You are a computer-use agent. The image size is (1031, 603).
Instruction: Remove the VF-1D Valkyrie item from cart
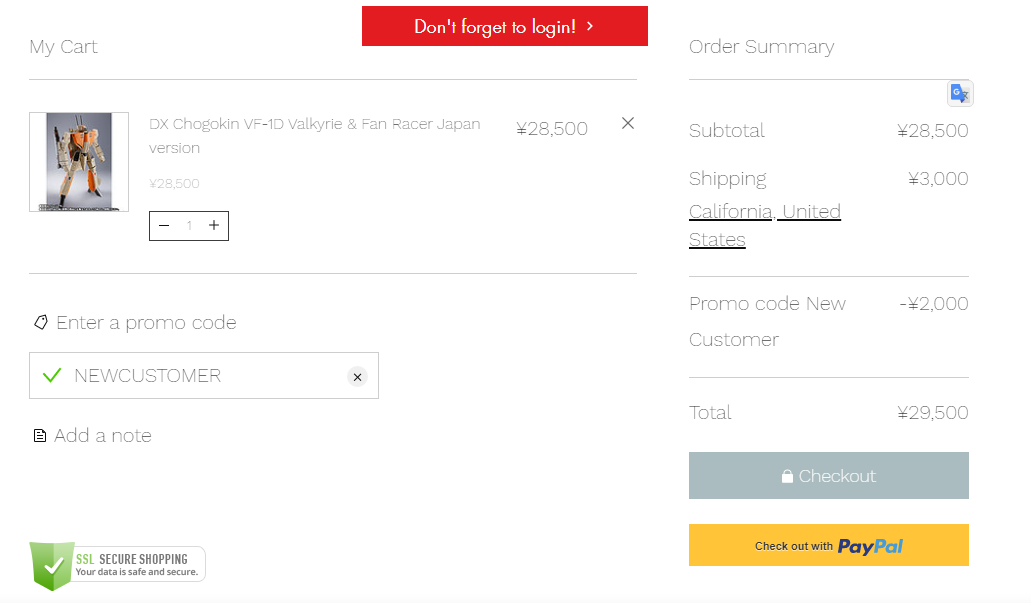628,123
